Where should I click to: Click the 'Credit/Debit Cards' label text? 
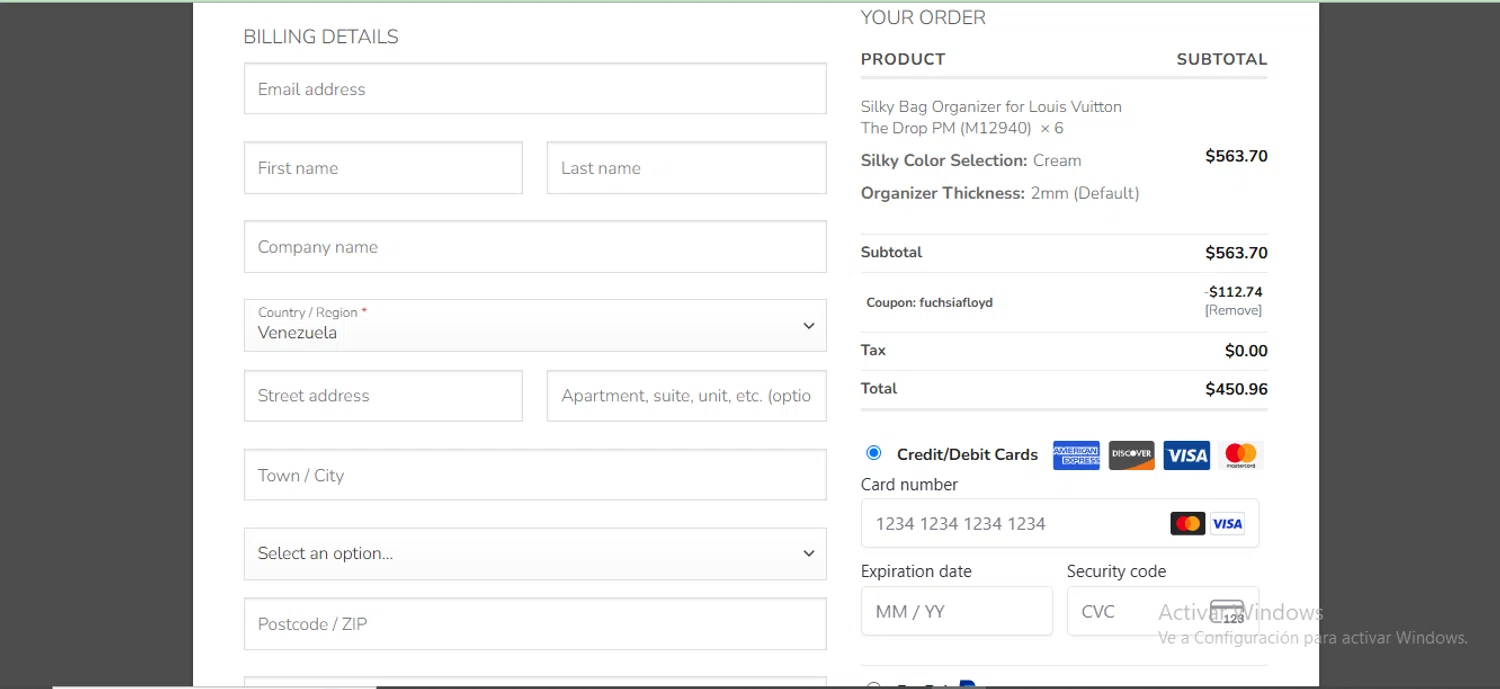[x=967, y=454]
